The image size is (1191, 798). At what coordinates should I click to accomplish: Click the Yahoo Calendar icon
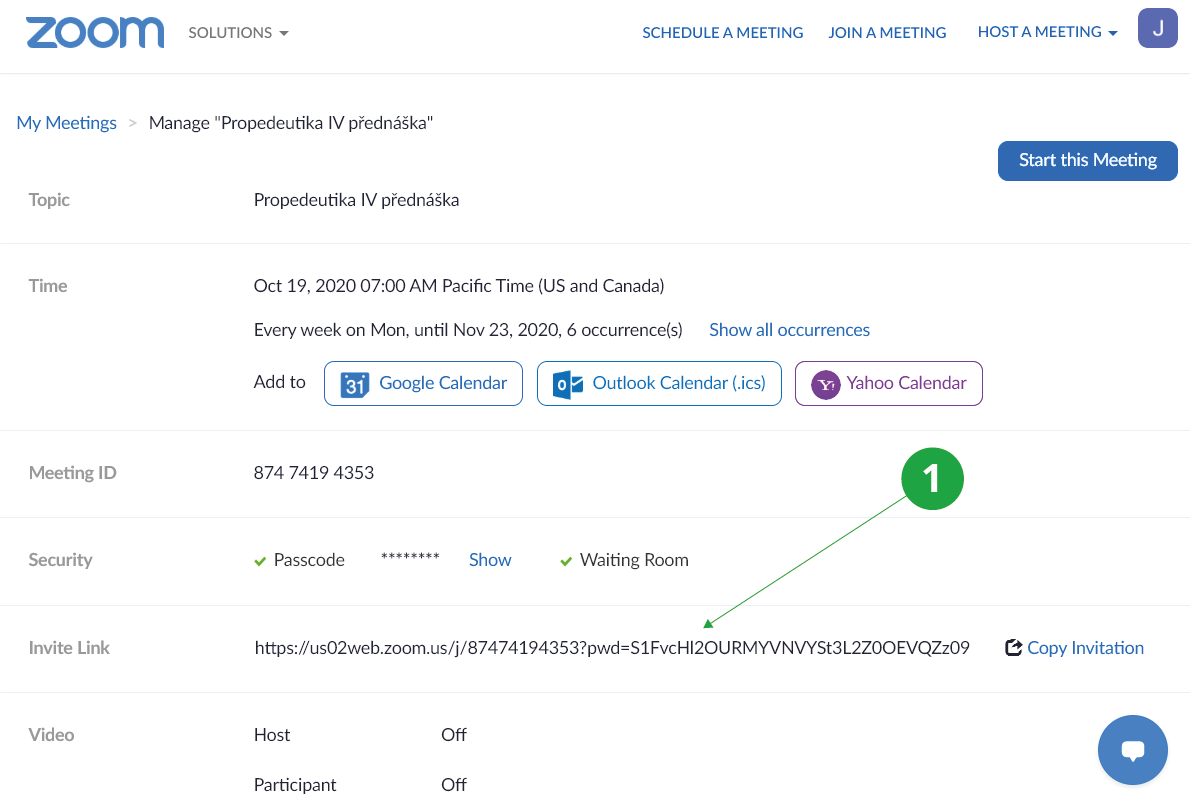[x=825, y=384]
